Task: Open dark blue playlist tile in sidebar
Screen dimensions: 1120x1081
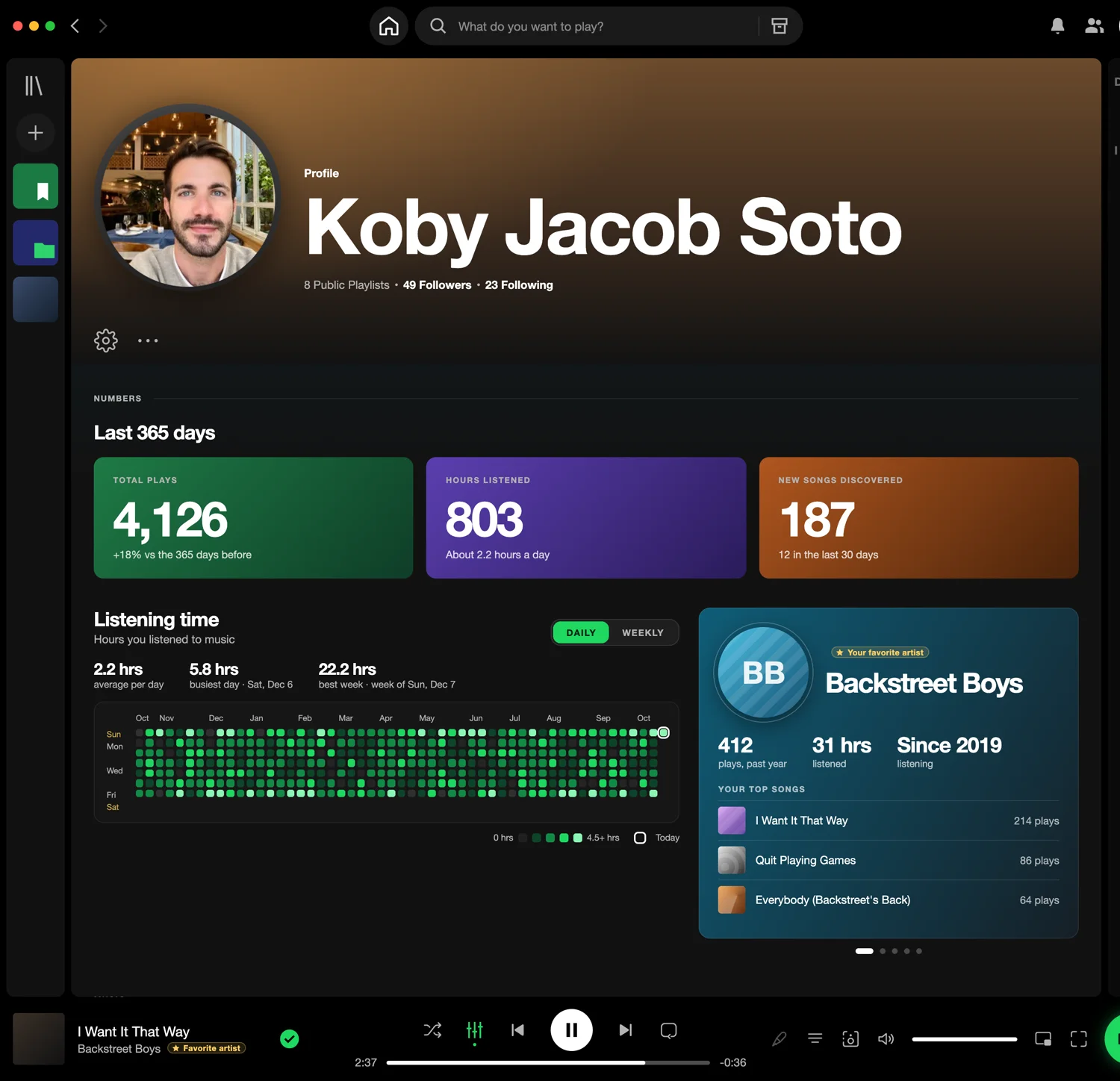Action: (35, 299)
